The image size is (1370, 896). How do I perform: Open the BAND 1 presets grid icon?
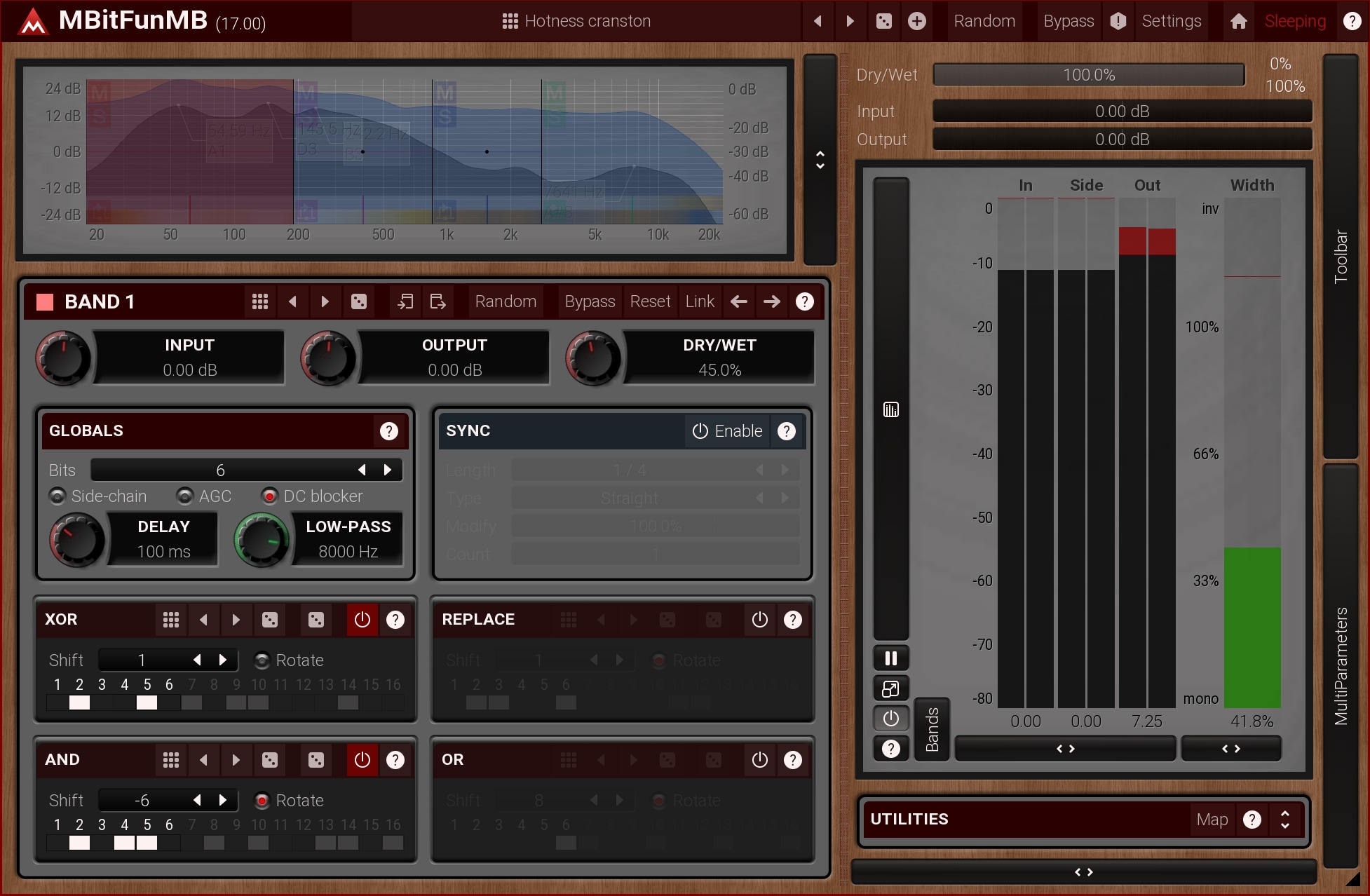point(260,301)
